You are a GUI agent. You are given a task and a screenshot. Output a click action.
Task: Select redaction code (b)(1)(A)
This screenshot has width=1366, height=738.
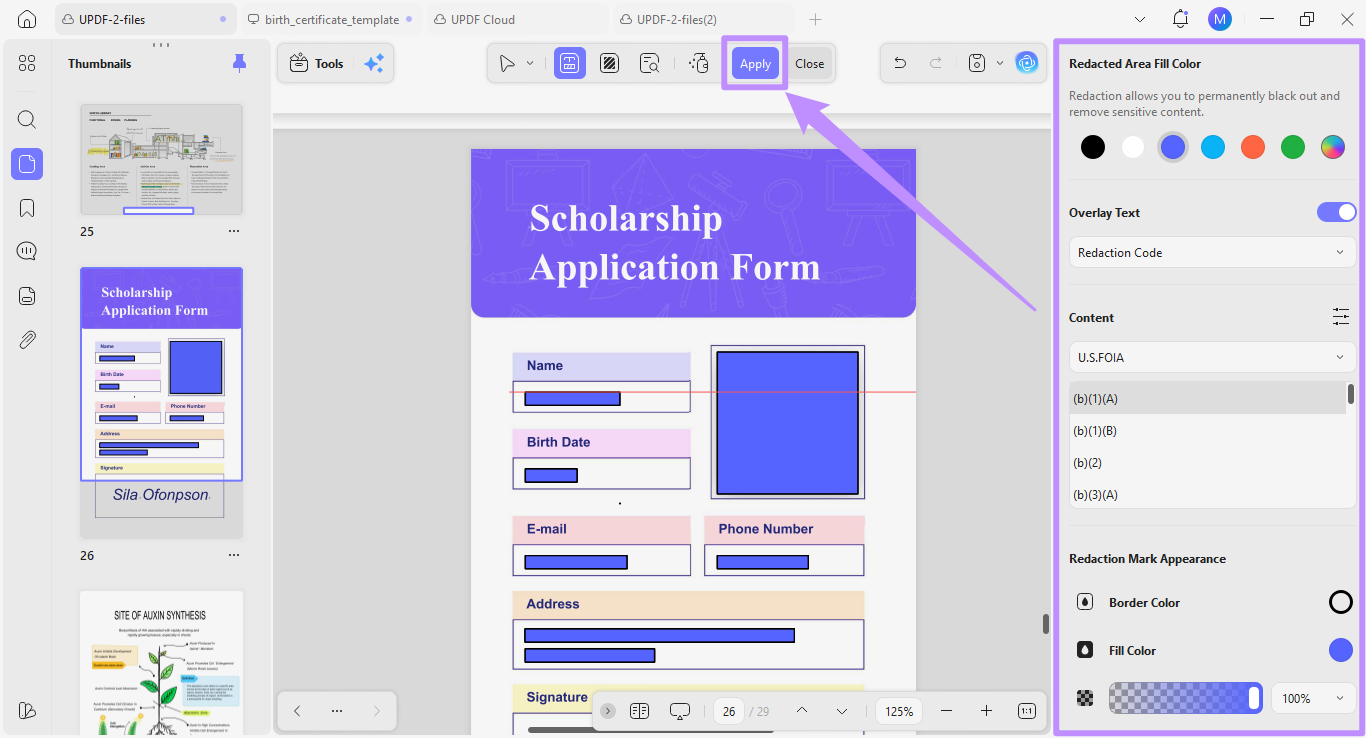[x=1207, y=398]
